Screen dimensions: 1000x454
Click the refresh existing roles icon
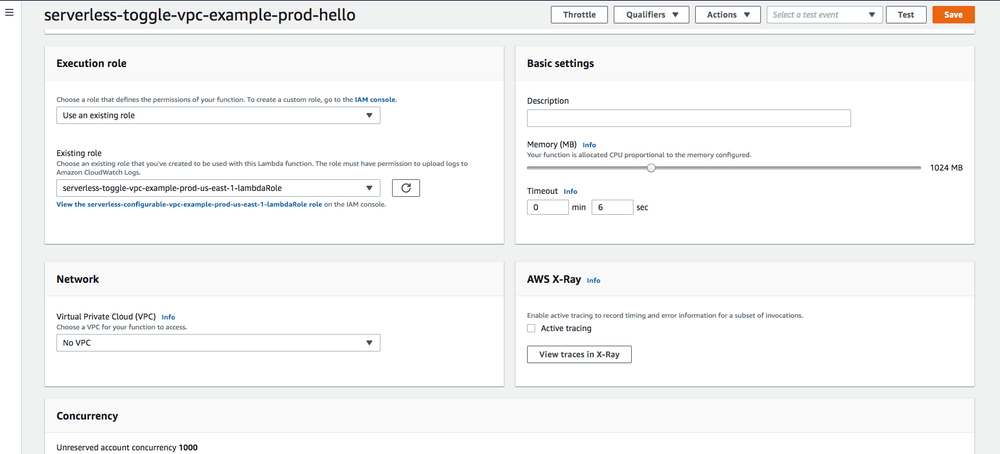[x=405, y=188]
